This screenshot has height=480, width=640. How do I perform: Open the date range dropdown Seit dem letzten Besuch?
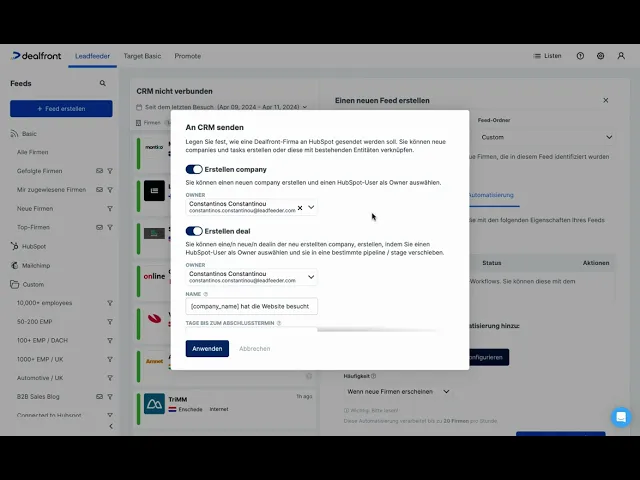[222, 107]
